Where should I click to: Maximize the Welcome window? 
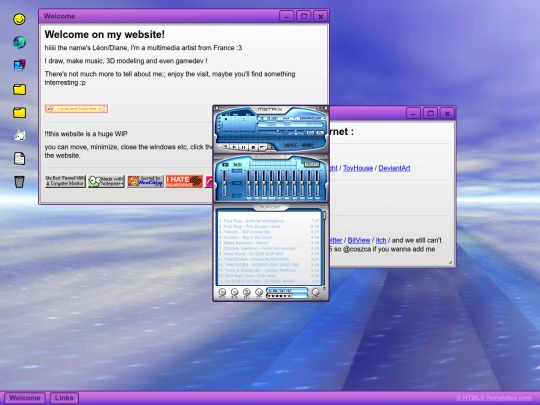304,16
